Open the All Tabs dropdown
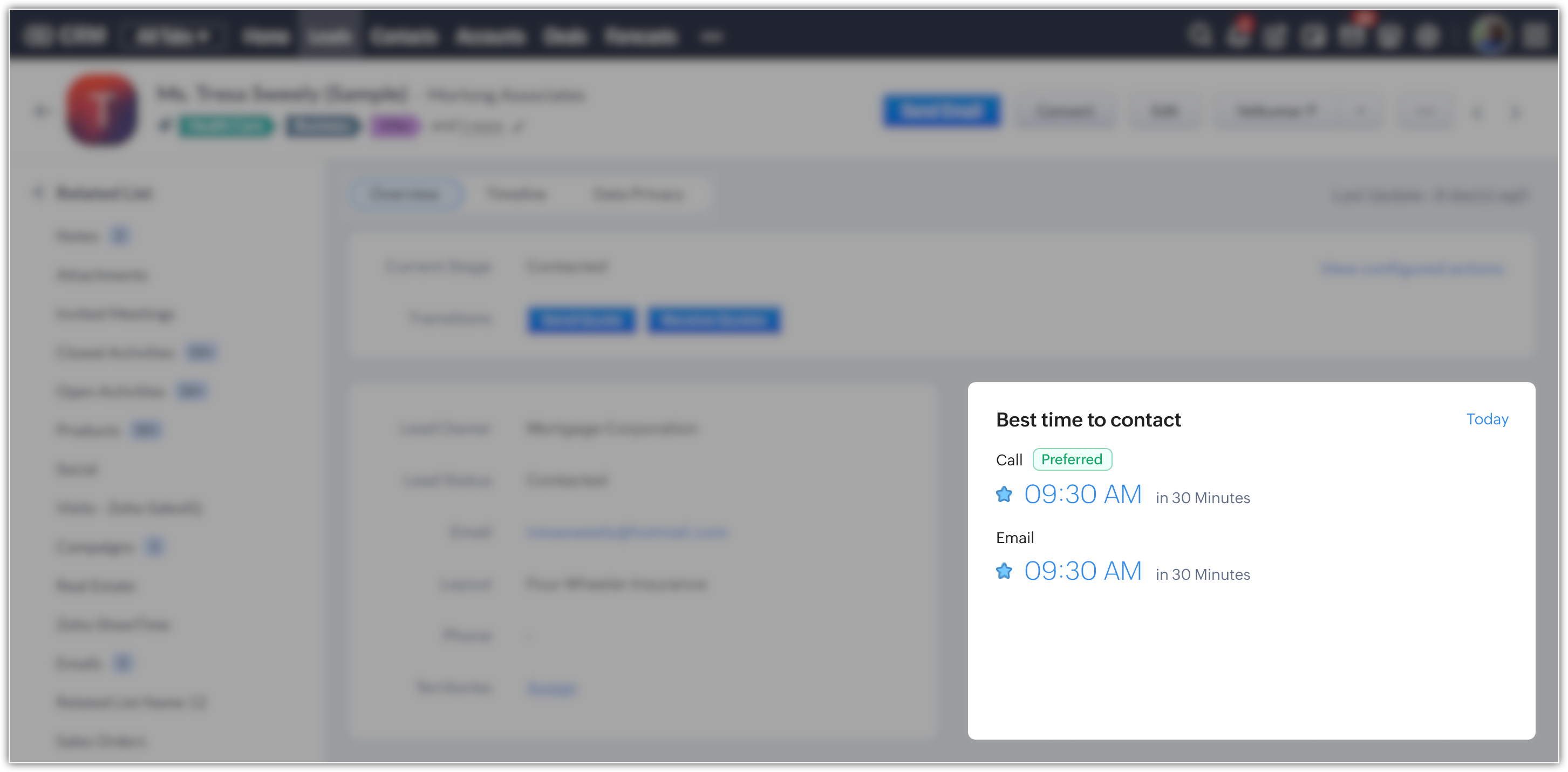This screenshot has width=1568, height=772. click(x=172, y=37)
